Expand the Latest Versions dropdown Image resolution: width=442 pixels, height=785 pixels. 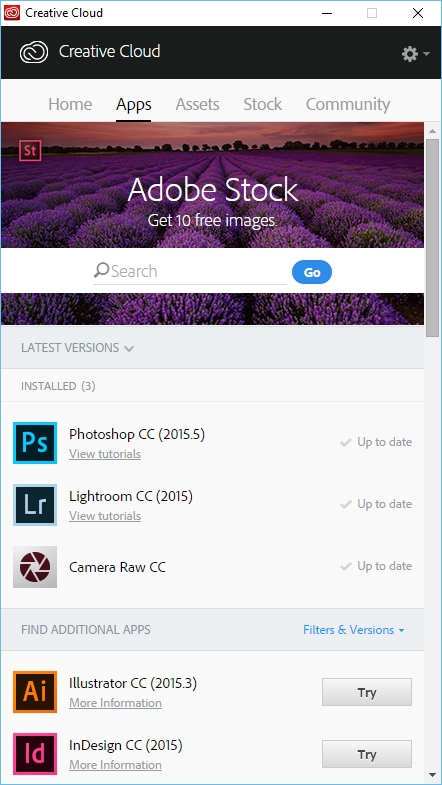78,347
